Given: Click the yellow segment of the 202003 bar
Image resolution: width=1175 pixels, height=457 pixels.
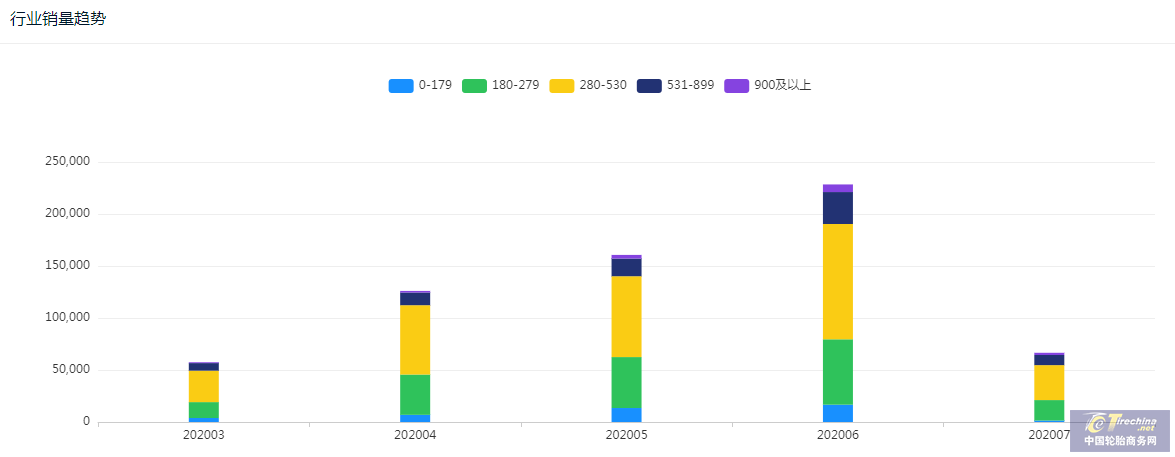Looking at the screenshot, I should pyautogui.click(x=204, y=386).
